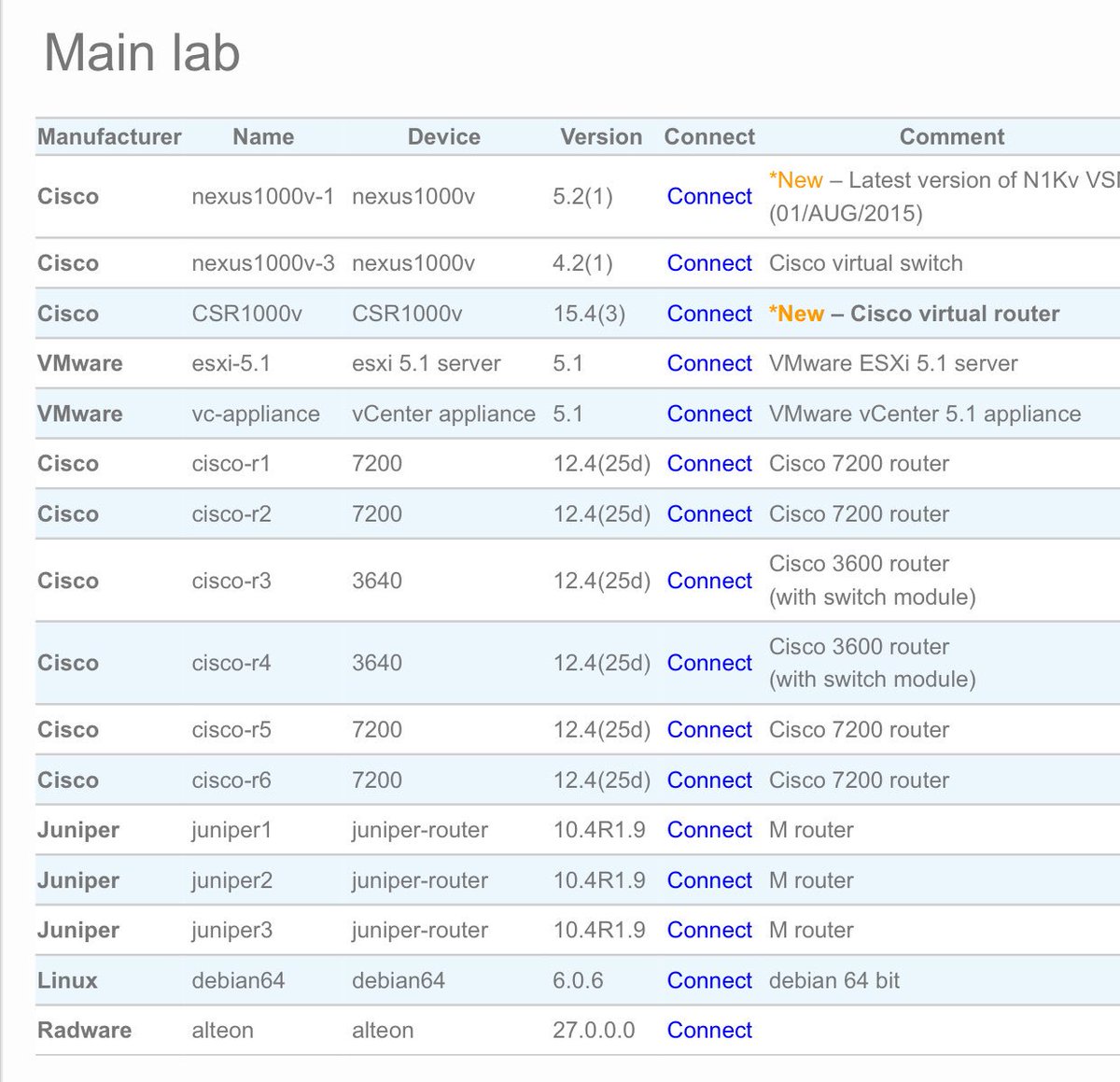The width and height of the screenshot is (1120, 1082).
Task: Connect to cisco-r6
Action: click(x=709, y=780)
